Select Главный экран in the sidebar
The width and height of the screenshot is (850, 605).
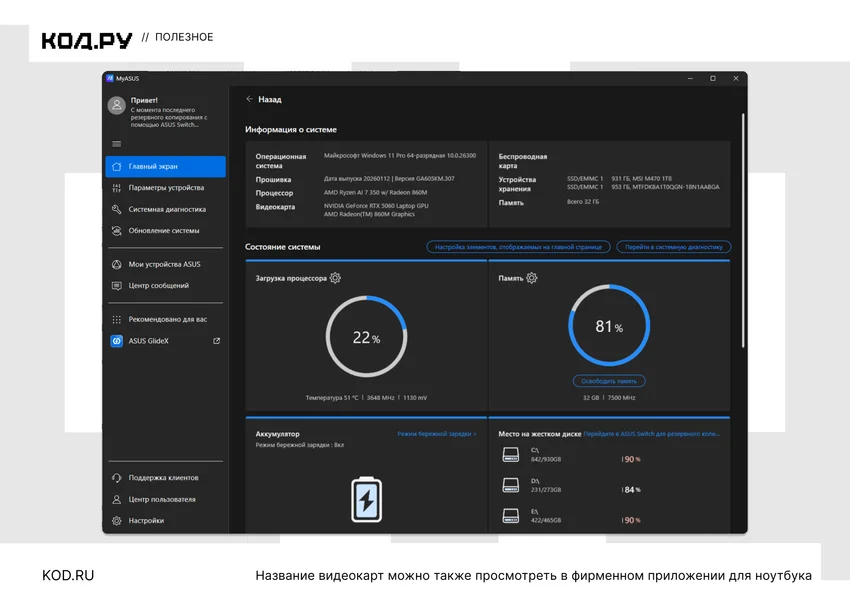point(165,166)
